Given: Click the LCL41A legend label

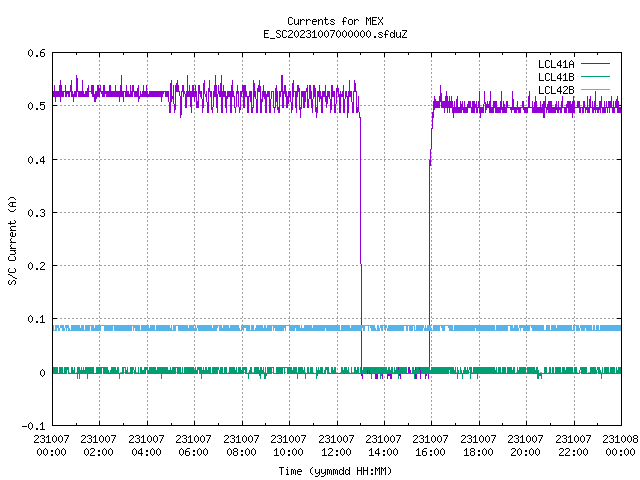Looking at the screenshot, I should 556,64.
